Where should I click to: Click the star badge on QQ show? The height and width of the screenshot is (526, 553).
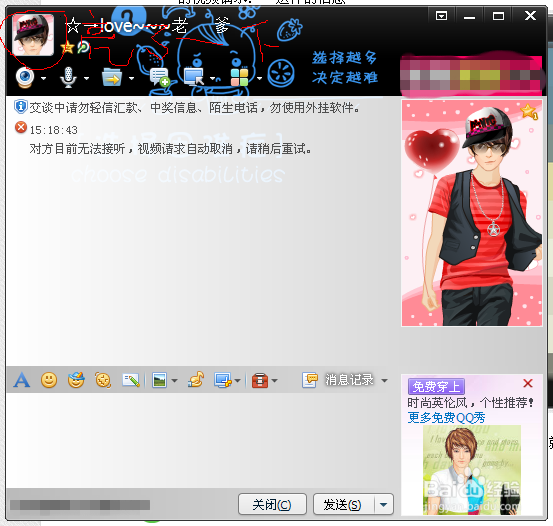529,111
